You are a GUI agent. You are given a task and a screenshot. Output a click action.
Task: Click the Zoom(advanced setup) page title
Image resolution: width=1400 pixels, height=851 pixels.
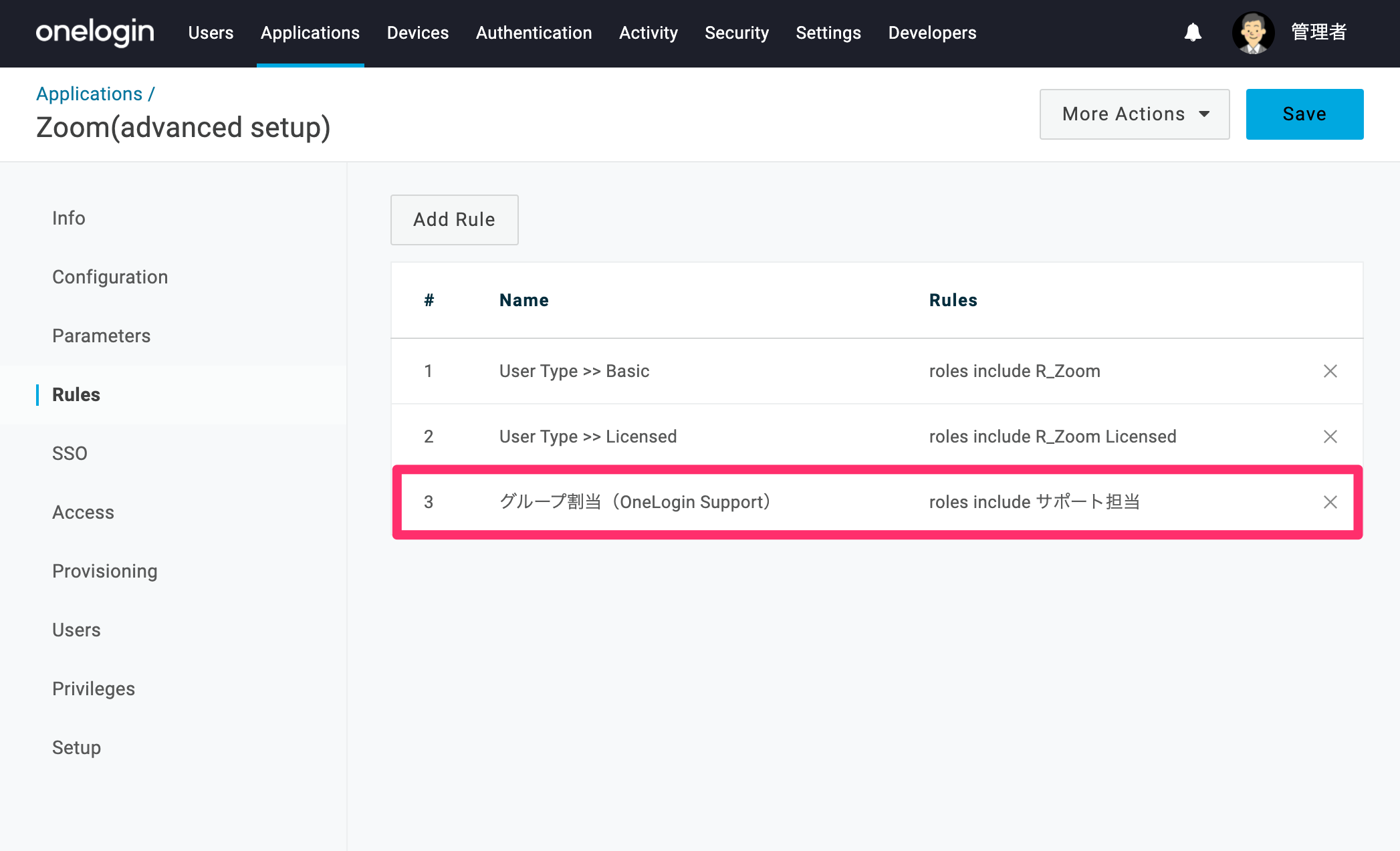tap(183, 127)
